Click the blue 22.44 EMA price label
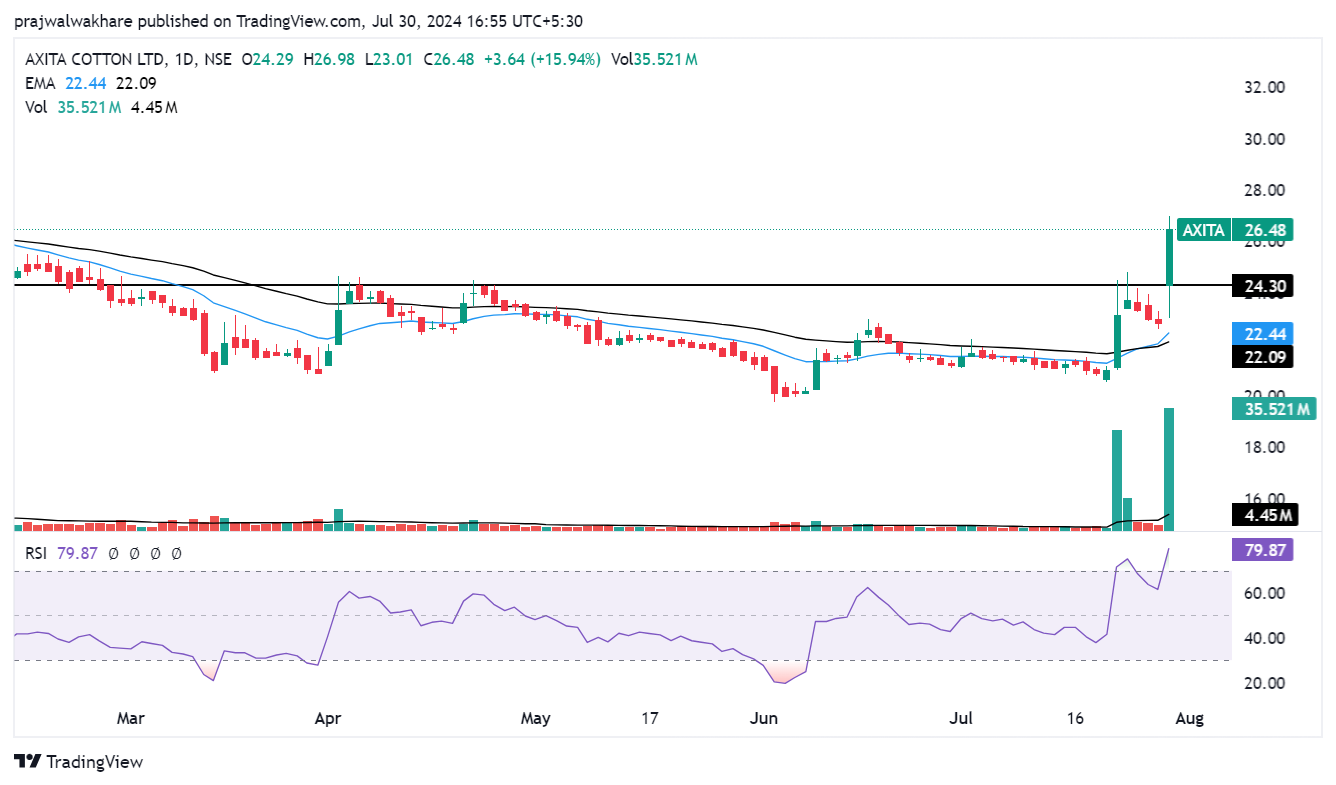 point(1265,334)
